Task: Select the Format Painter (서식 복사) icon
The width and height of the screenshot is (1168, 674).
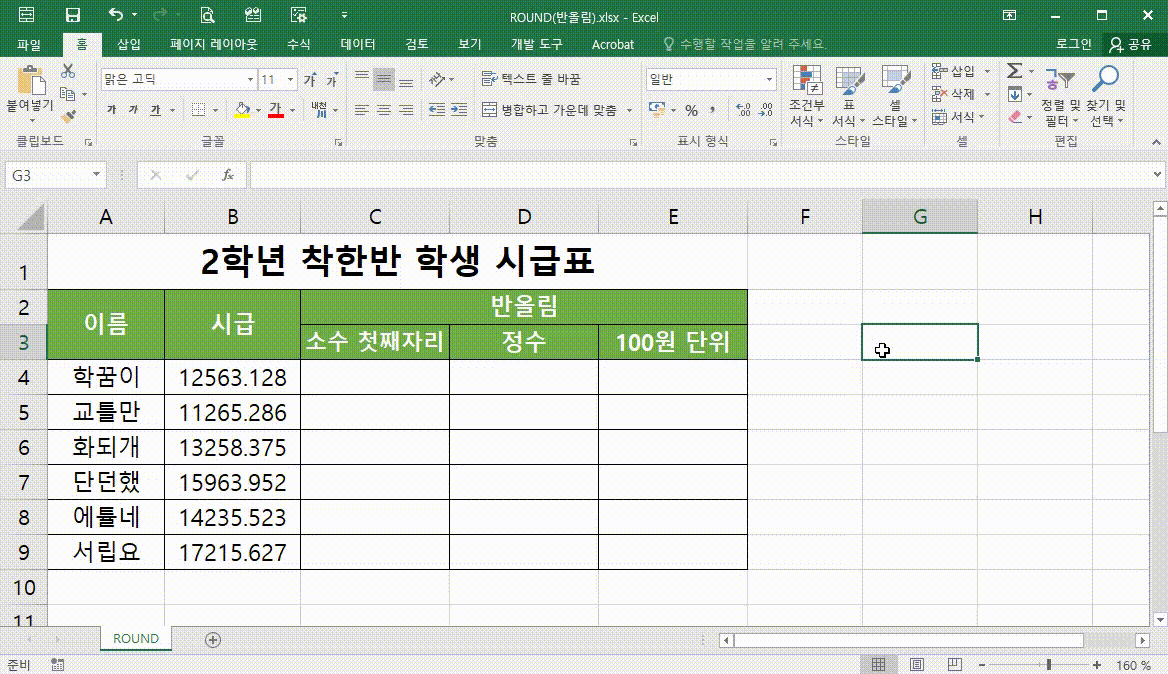Action: coord(69,115)
